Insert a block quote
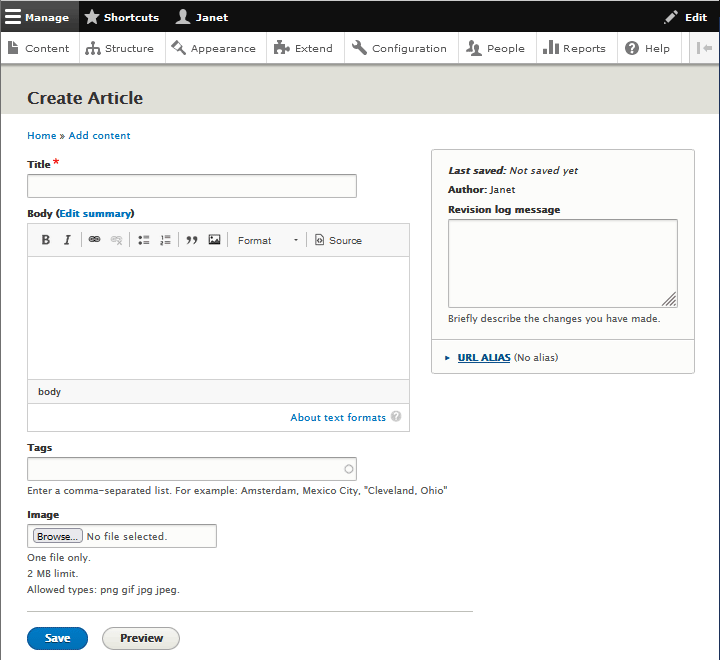Screen dimensions: 720x660 (192, 240)
